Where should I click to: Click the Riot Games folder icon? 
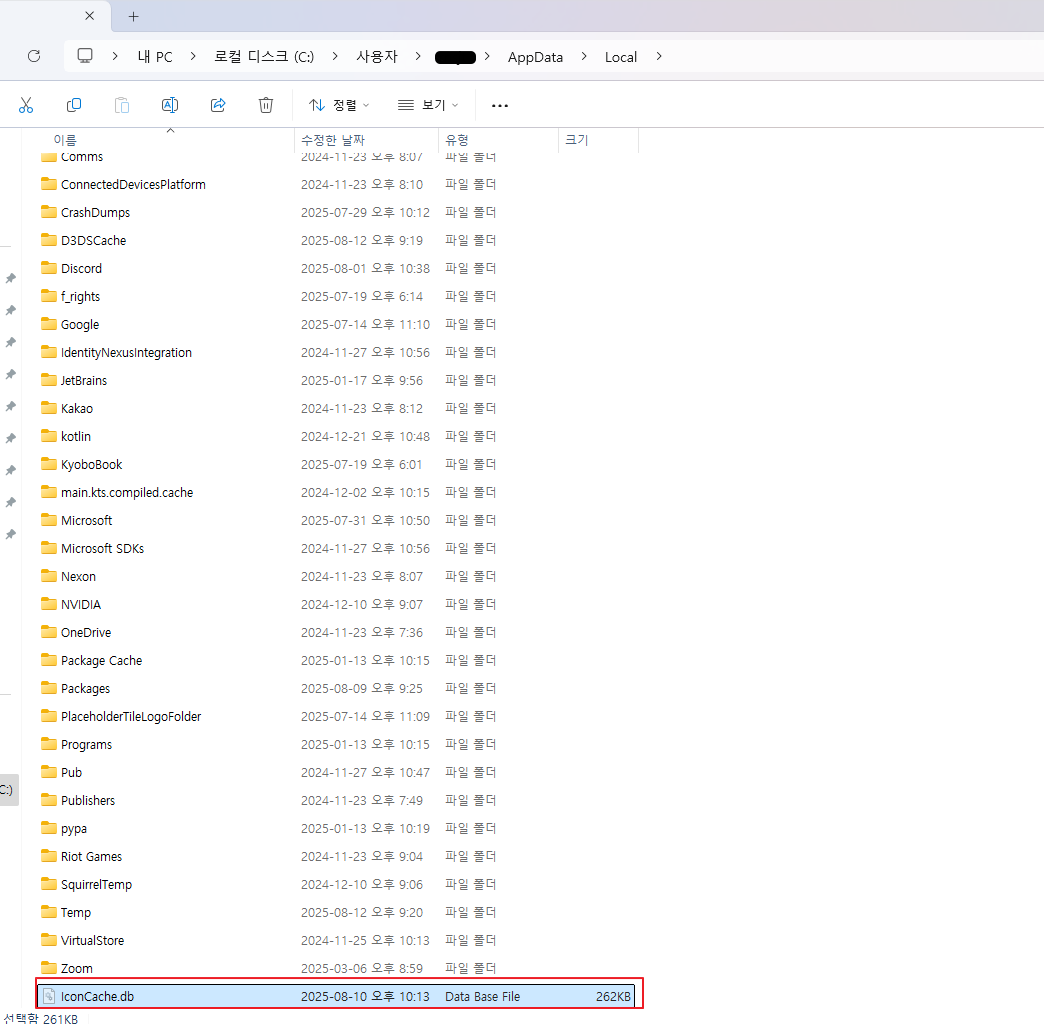(x=49, y=855)
